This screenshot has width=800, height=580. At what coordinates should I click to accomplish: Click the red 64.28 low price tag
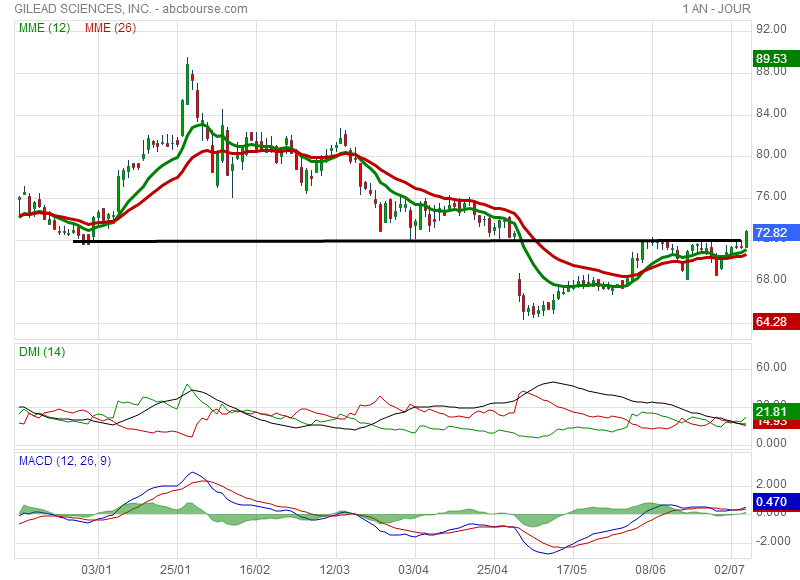point(776,321)
